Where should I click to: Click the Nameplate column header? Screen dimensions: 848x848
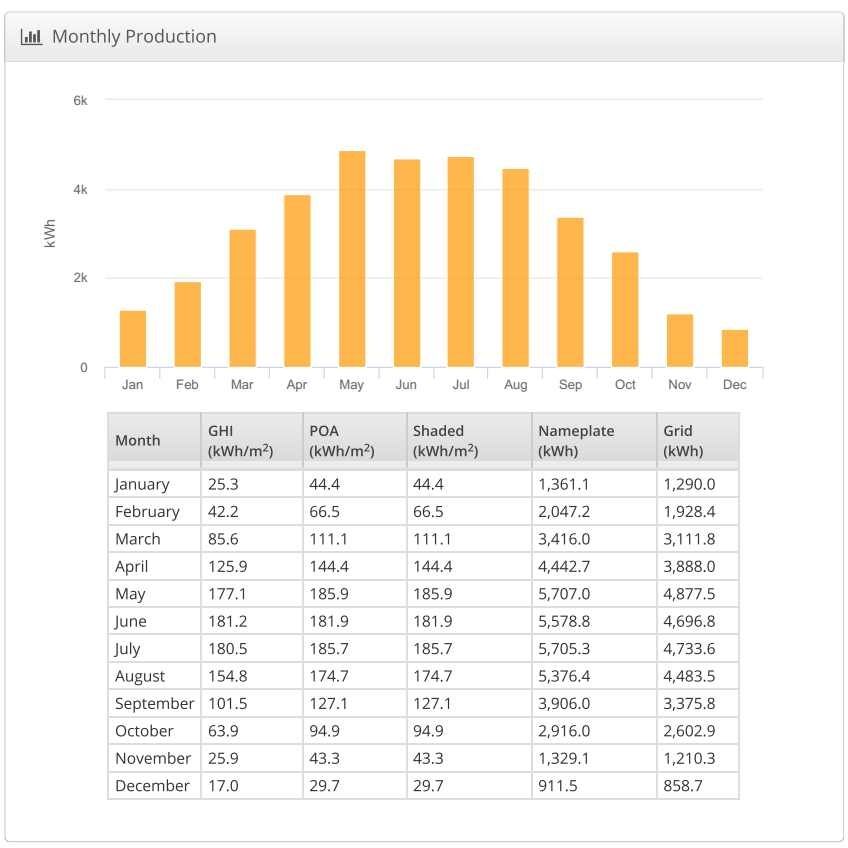coord(576,440)
